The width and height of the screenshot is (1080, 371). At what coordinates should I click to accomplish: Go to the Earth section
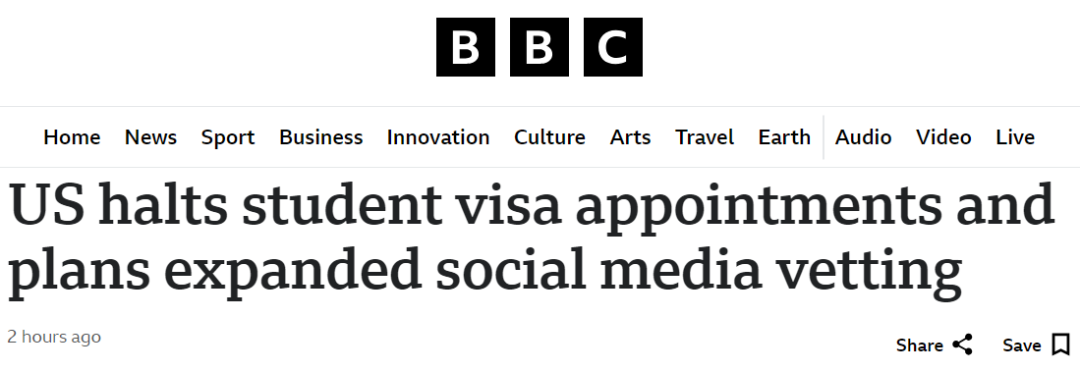click(785, 137)
